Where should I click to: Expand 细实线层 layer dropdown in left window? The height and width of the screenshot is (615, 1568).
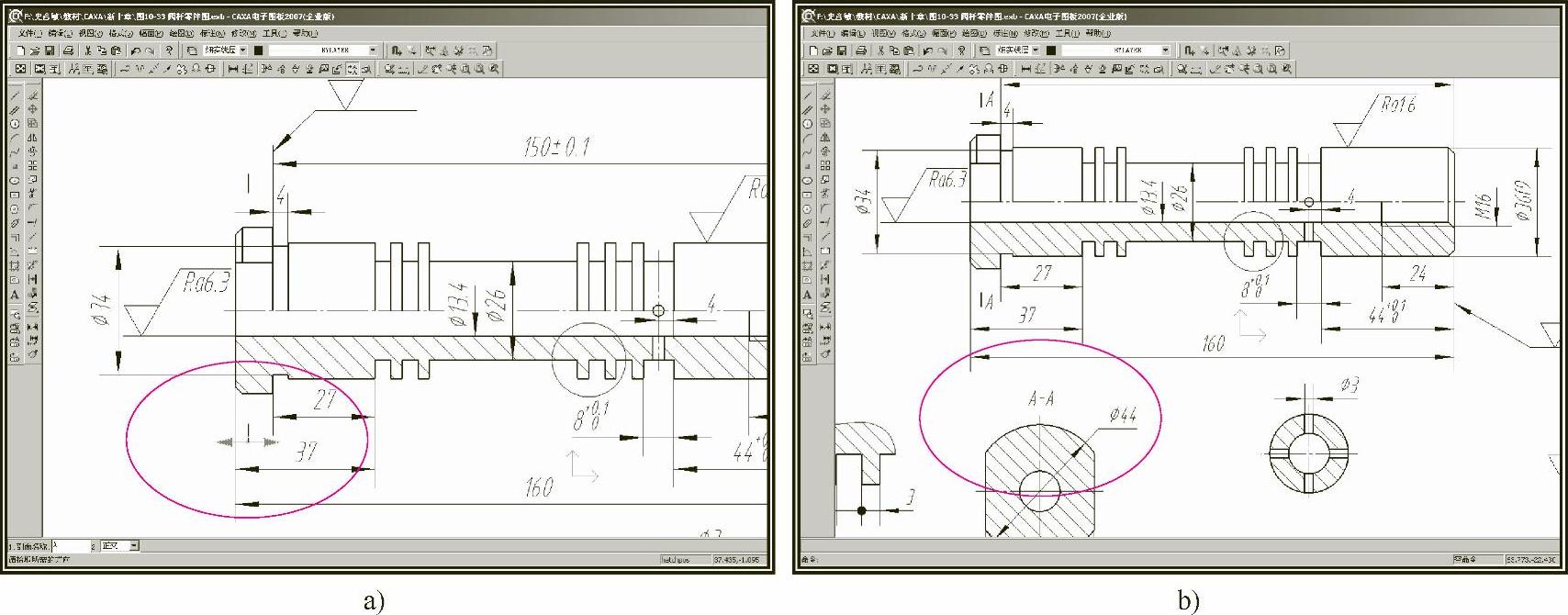[242, 50]
